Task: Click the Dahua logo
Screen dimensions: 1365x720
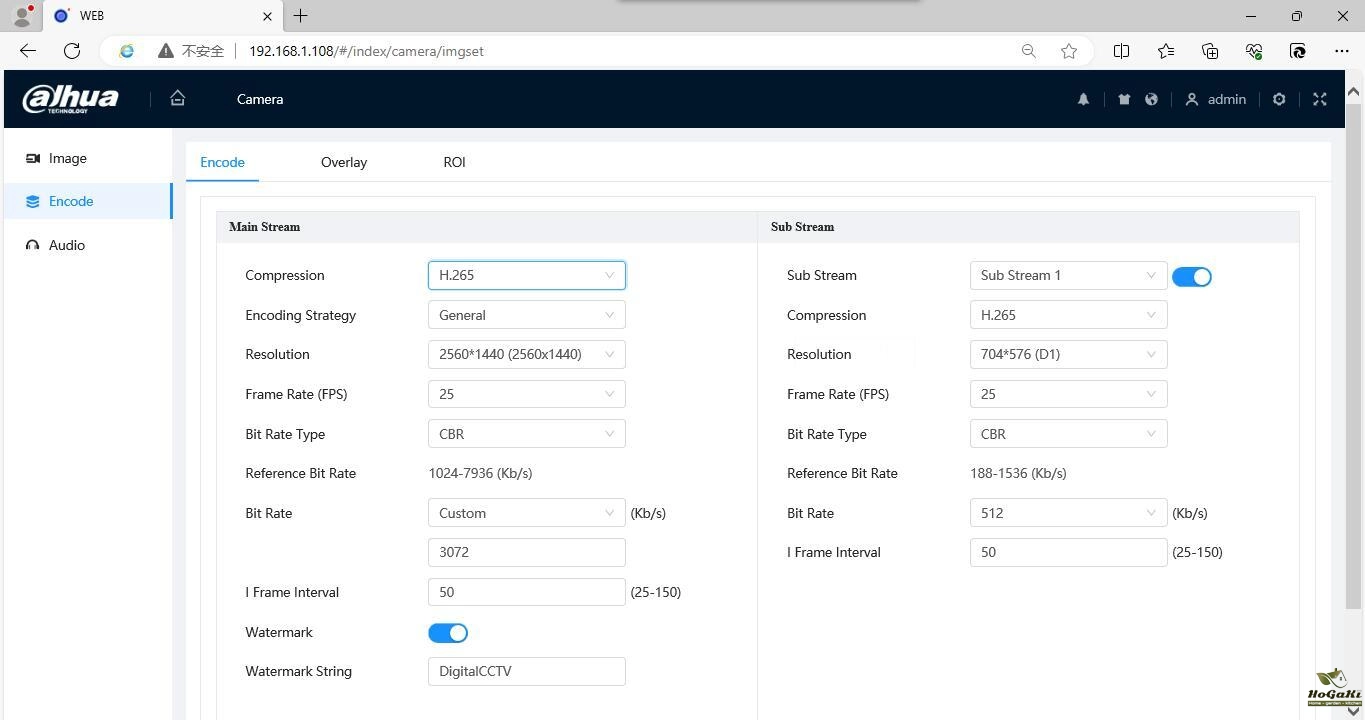Action: [70, 99]
